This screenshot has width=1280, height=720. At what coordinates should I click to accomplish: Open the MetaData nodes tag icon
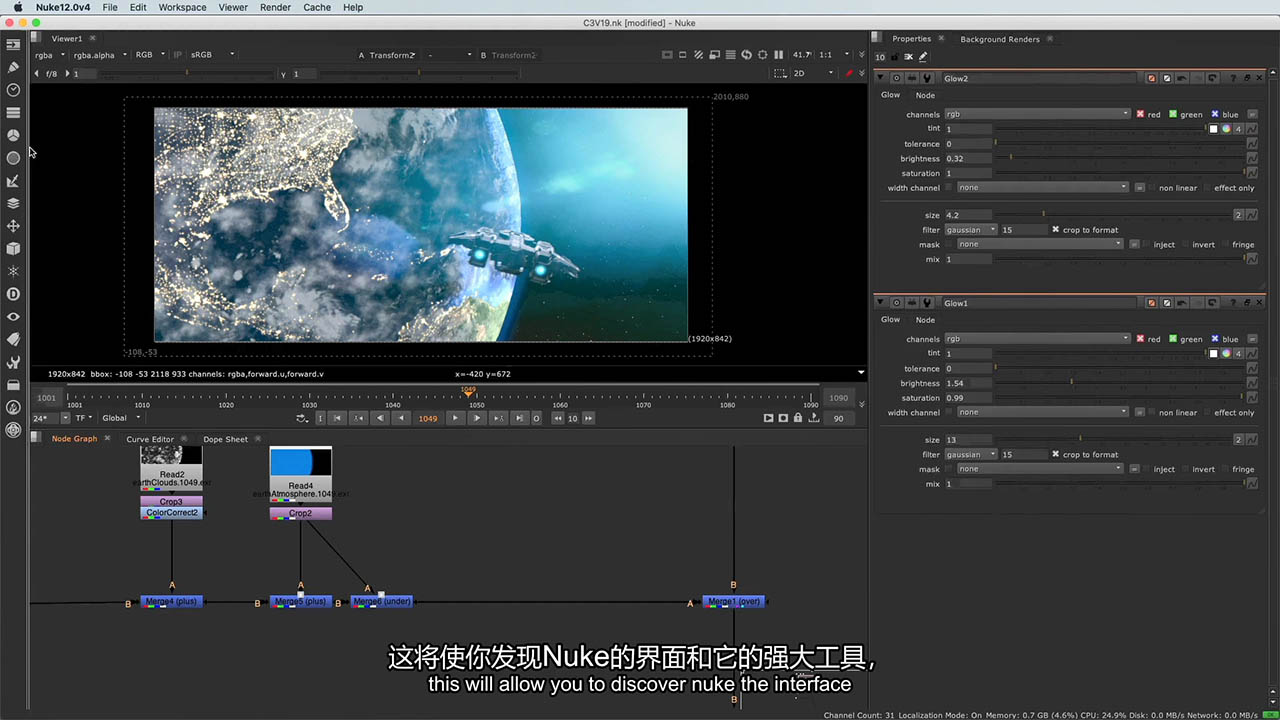(x=13, y=339)
